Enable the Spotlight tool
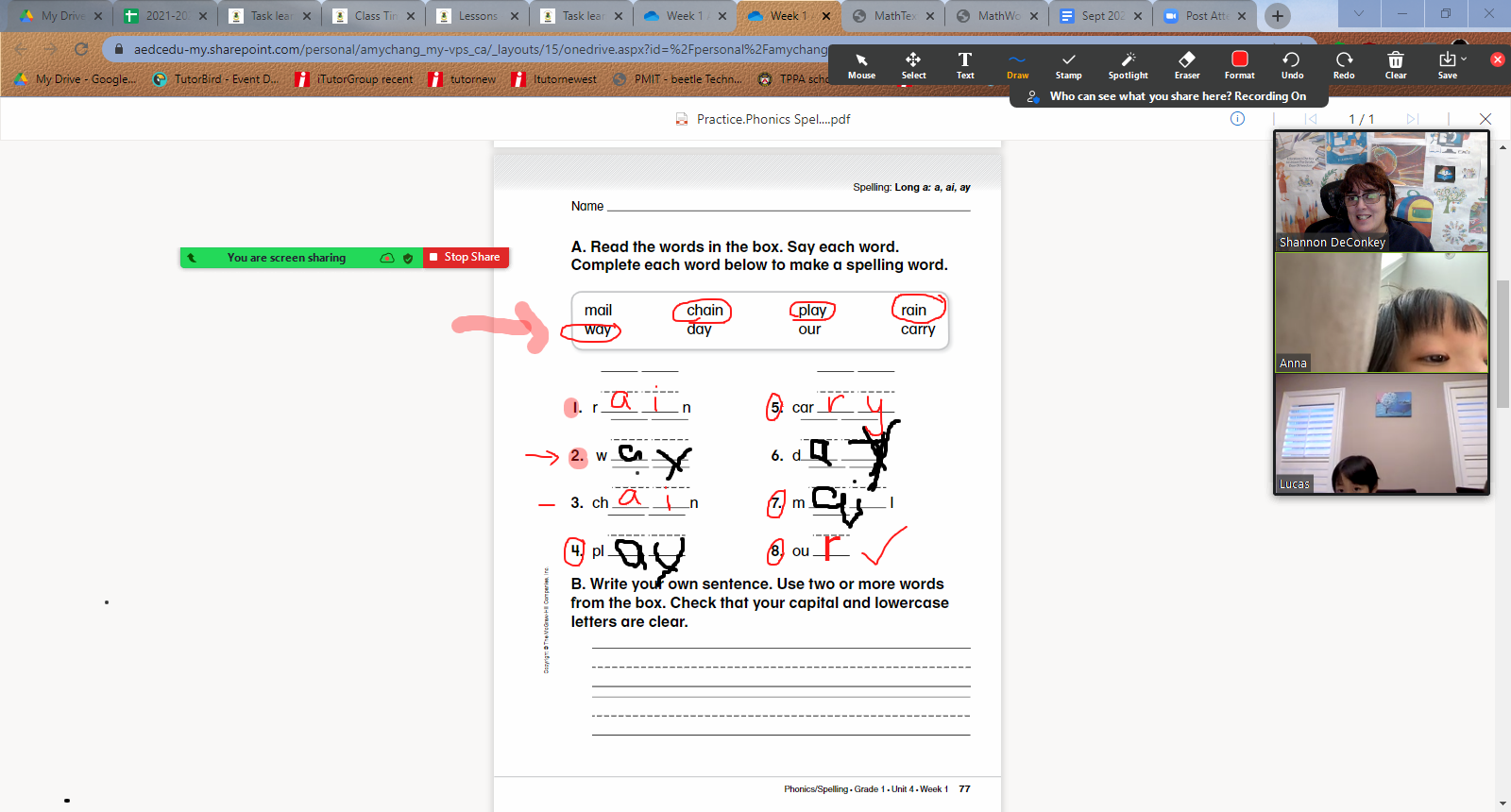The width and height of the screenshot is (1511, 812). point(1128,65)
